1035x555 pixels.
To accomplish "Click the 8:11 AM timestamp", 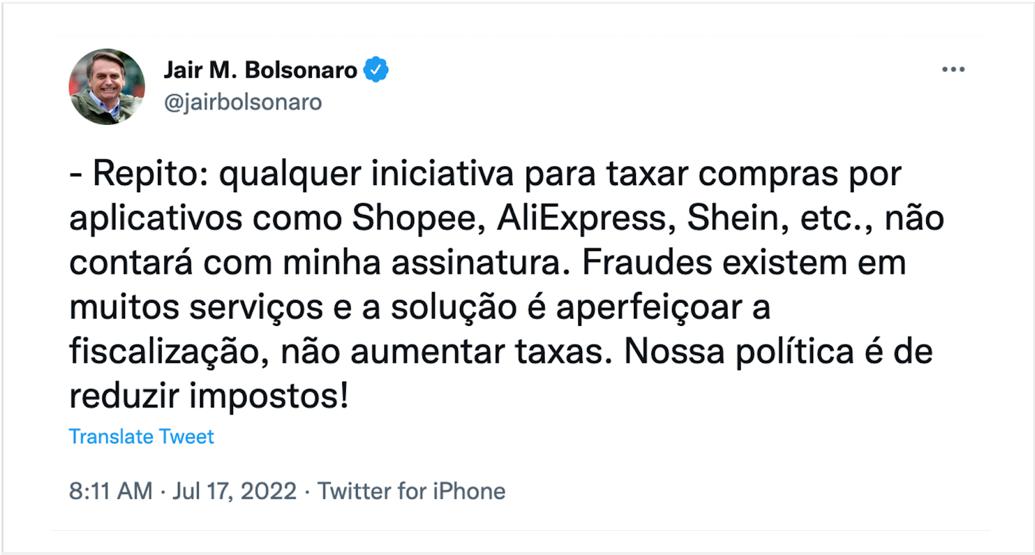I will click(110, 491).
